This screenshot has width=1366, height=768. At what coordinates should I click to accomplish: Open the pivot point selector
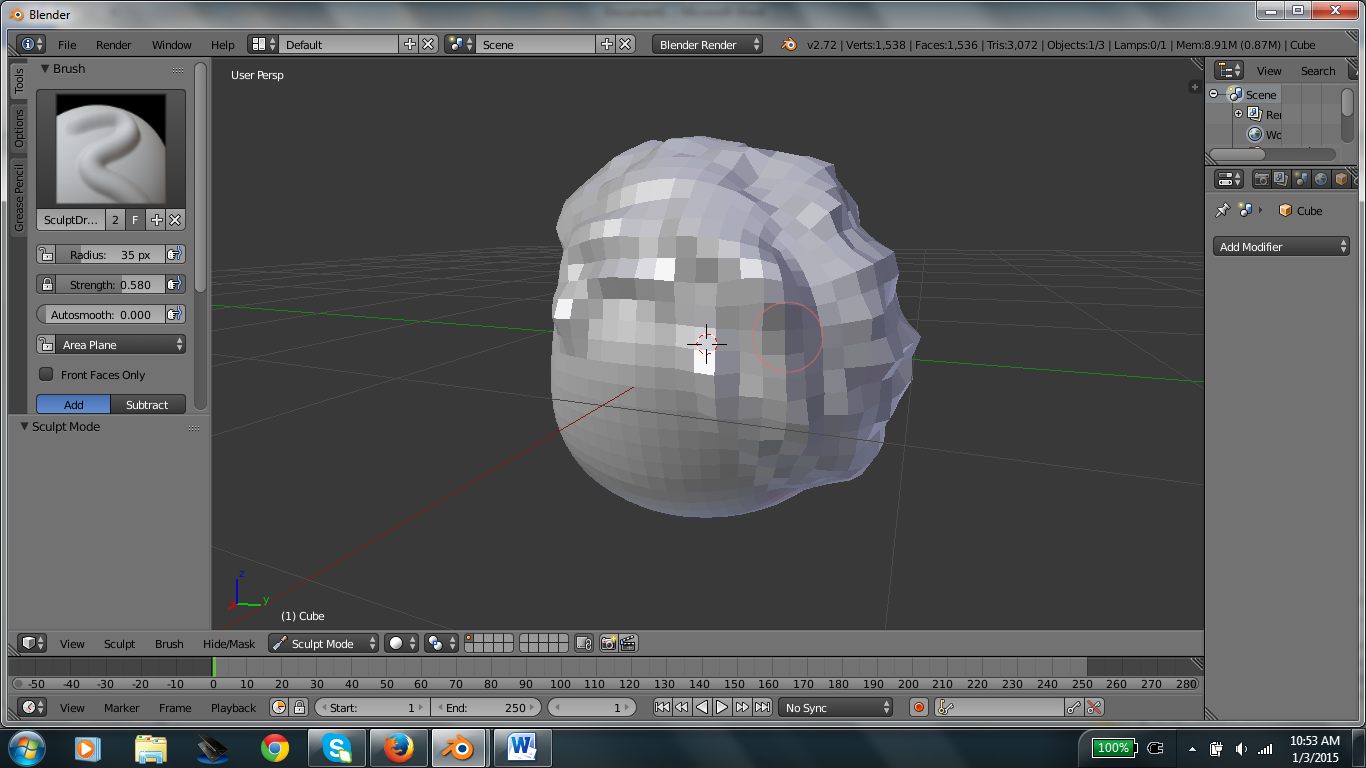click(441, 643)
